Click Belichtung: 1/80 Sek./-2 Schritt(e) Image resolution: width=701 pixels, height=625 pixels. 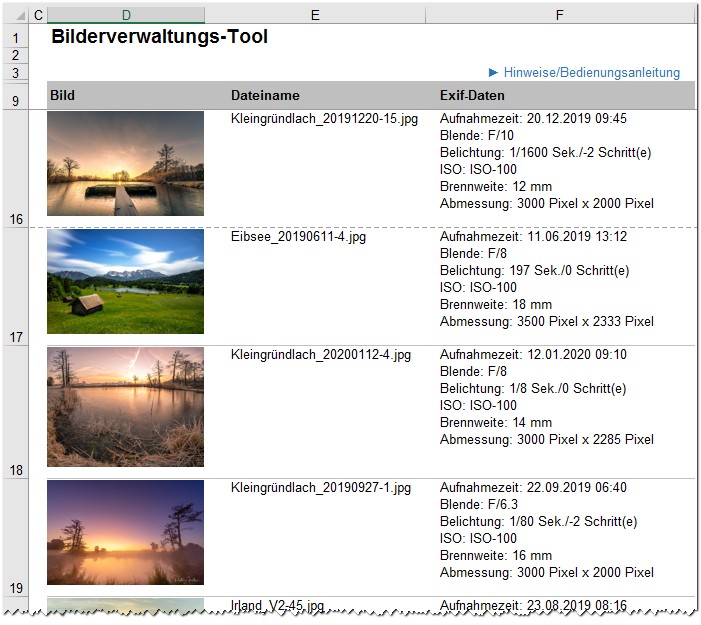pos(538,521)
